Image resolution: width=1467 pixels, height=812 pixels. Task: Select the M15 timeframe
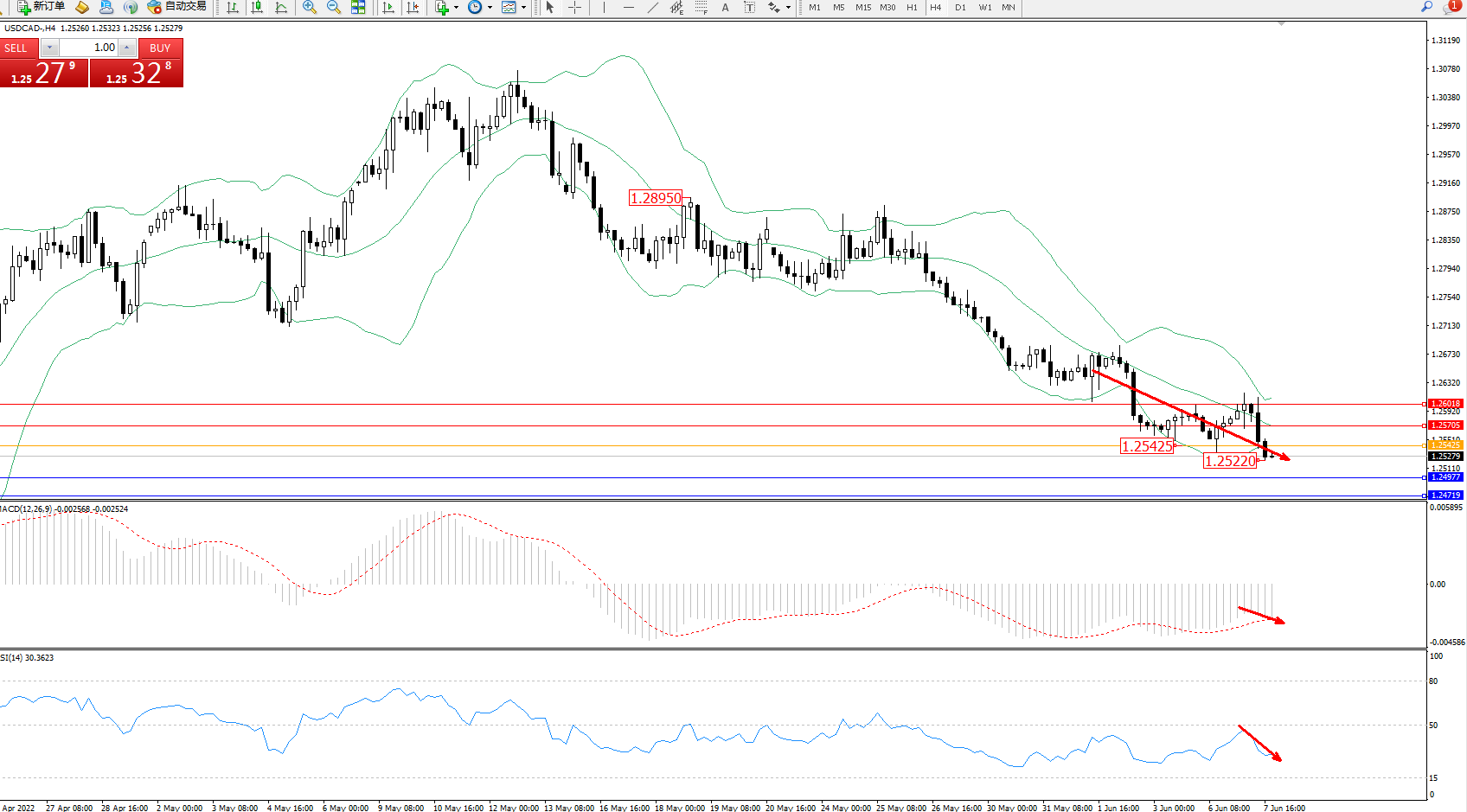click(863, 7)
